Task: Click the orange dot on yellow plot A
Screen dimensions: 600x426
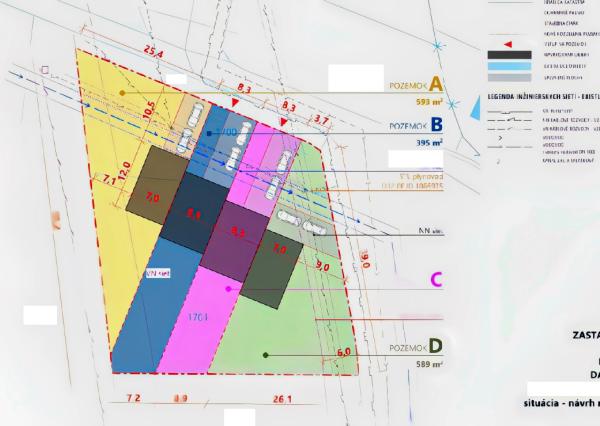Action: tap(122, 92)
